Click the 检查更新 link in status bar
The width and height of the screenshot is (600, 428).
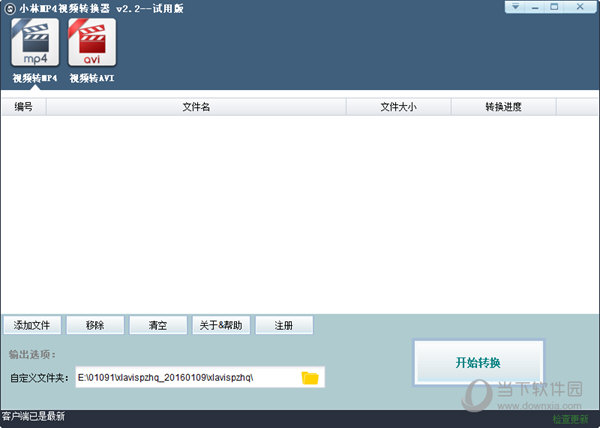click(570, 419)
